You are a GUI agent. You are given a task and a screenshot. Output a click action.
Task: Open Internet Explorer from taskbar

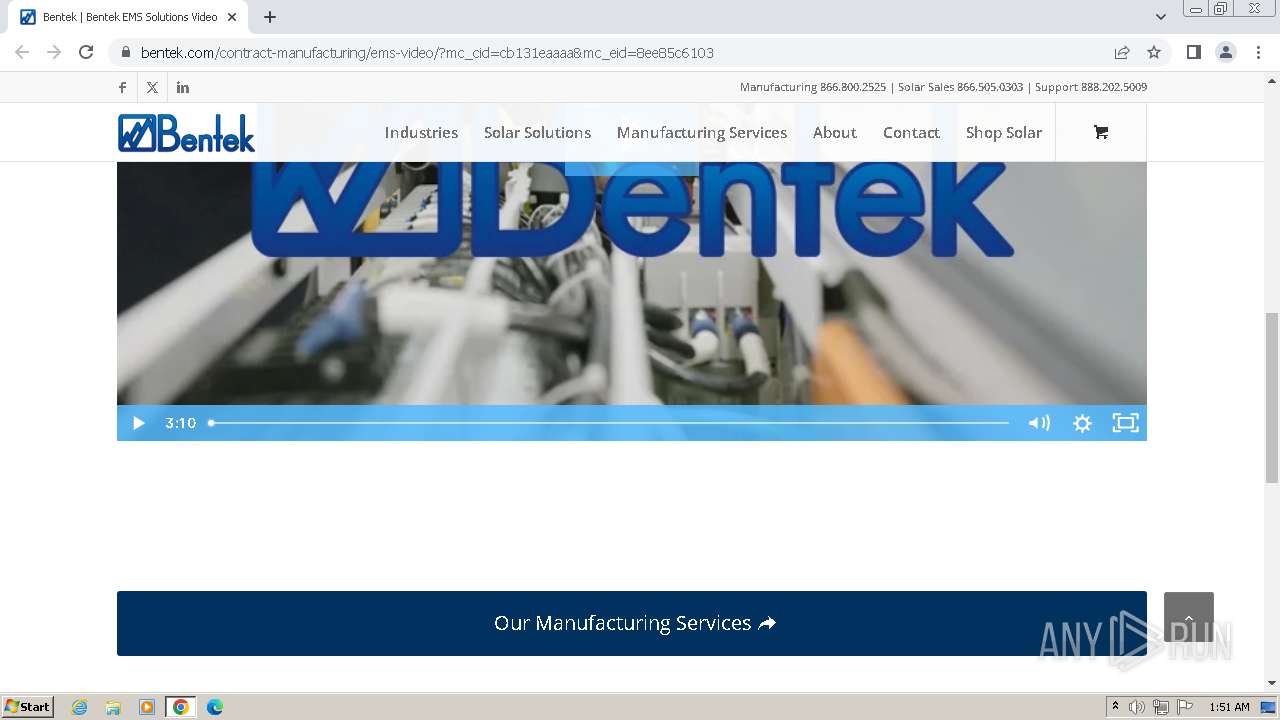point(80,707)
